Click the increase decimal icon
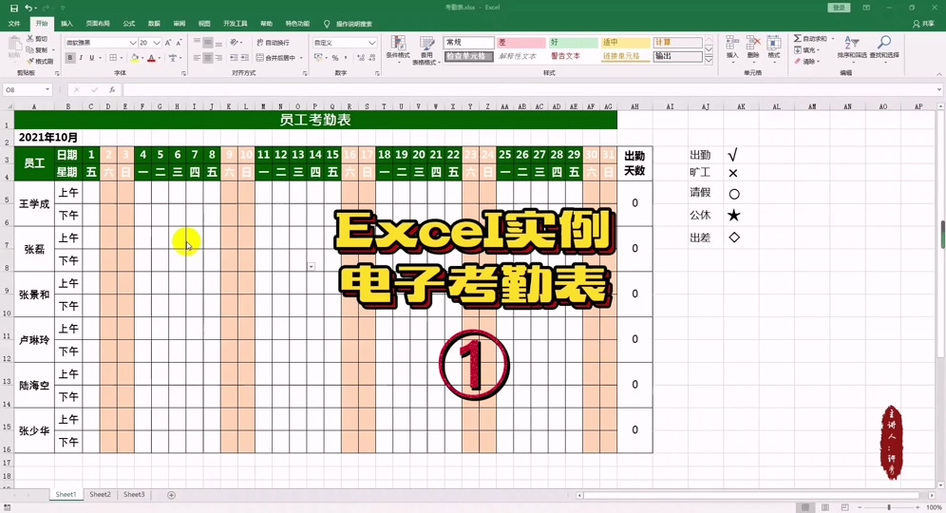Image resolution: width=946 pixels, height=513 pixels. (360, 58)
